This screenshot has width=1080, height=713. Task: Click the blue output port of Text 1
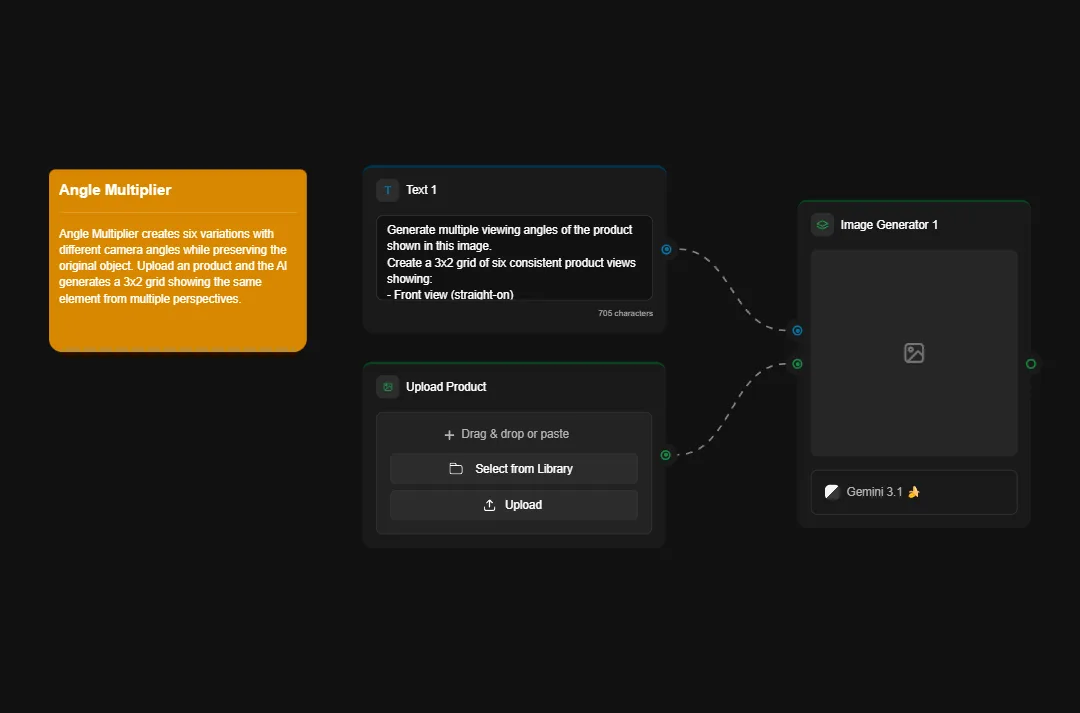click(x=666, y=249)
